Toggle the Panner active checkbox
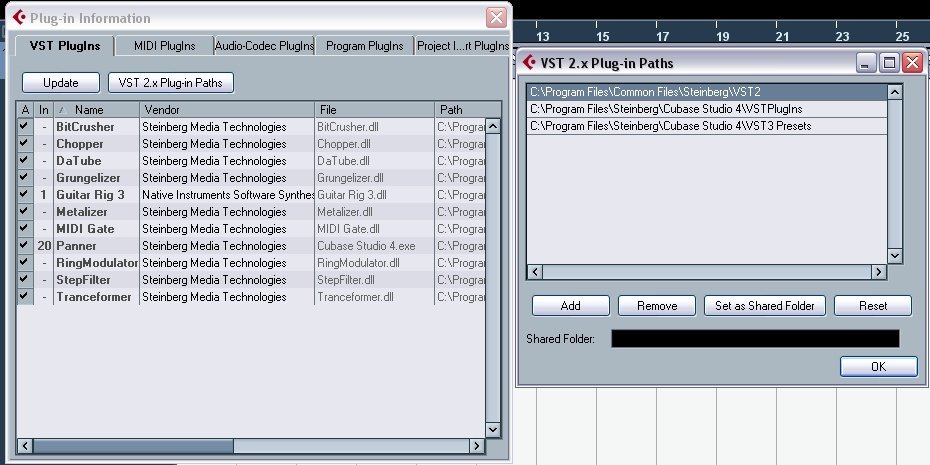This screenshot has height=465, width=930. (24, 246)
